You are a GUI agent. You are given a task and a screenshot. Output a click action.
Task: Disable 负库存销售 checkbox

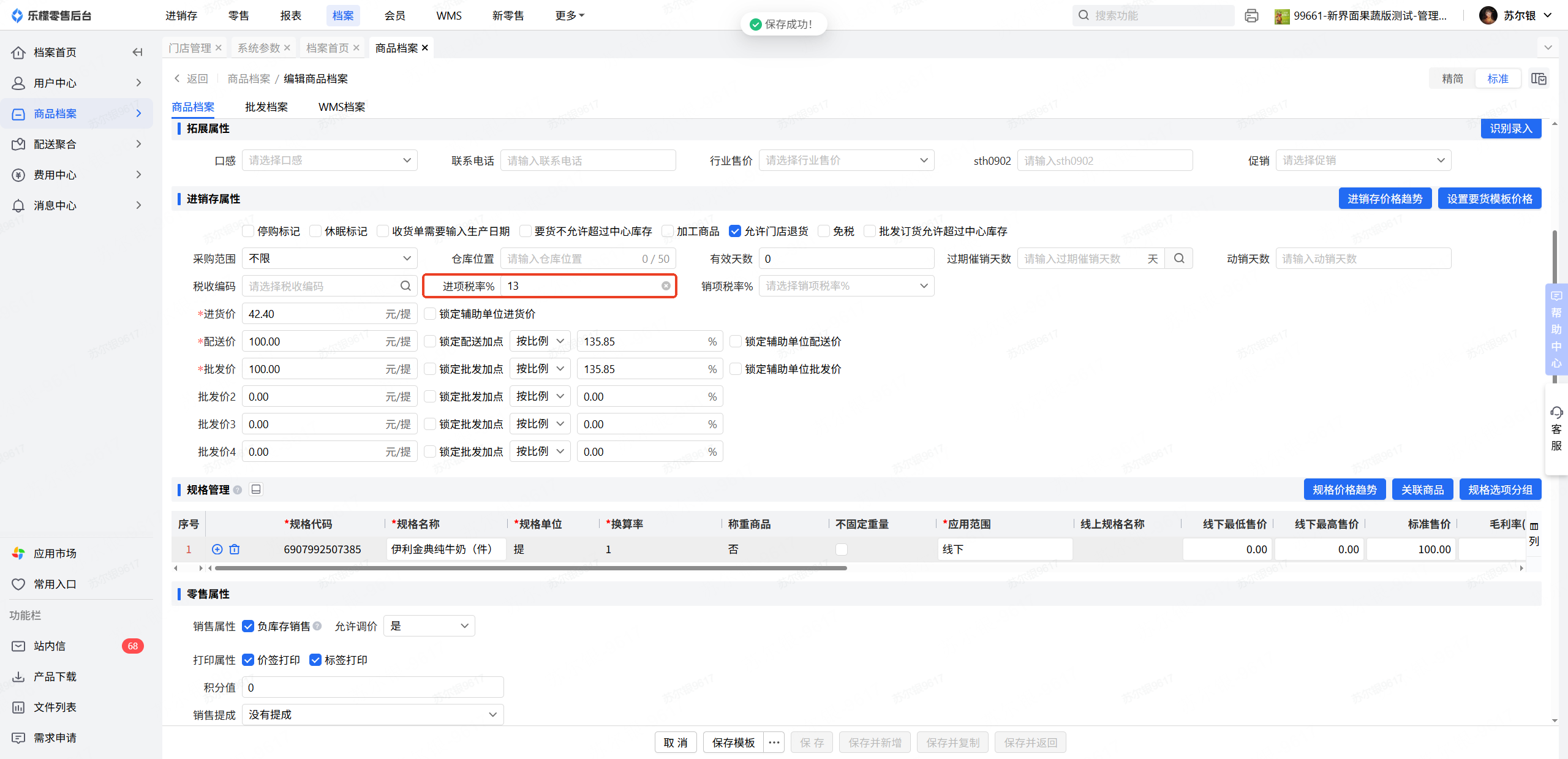point(248,626)
